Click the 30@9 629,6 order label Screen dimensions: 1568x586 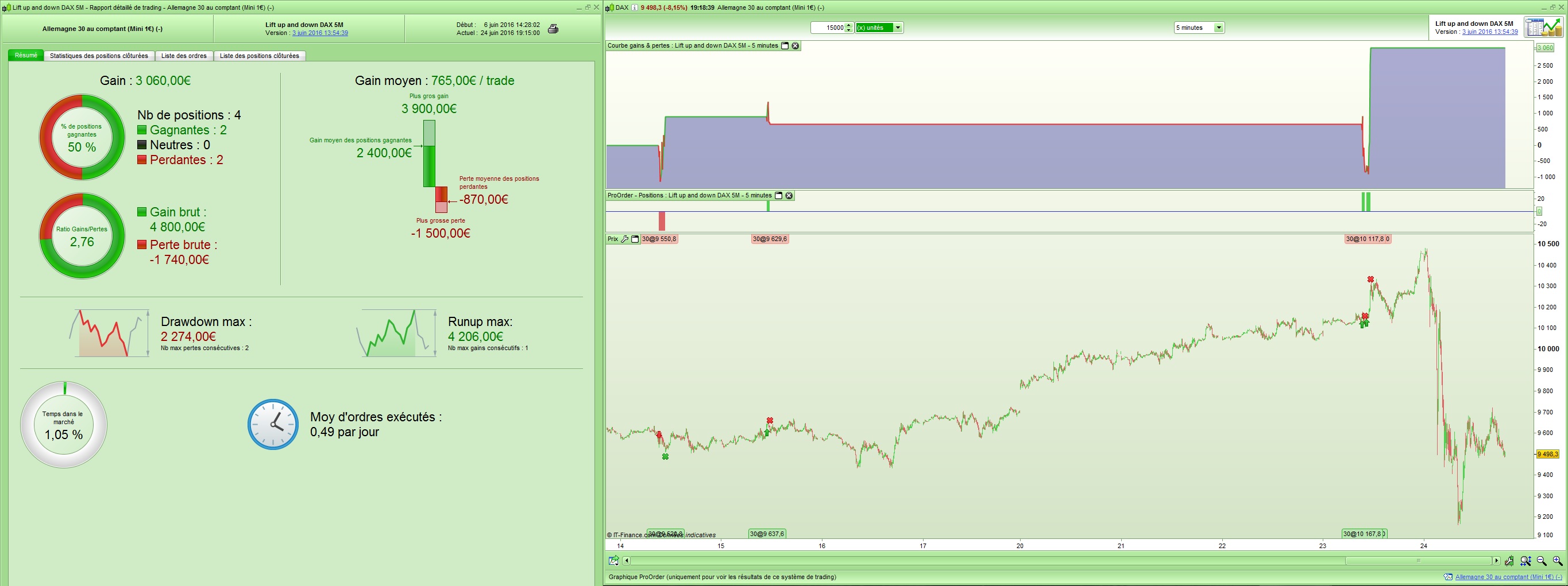point(770,239)
